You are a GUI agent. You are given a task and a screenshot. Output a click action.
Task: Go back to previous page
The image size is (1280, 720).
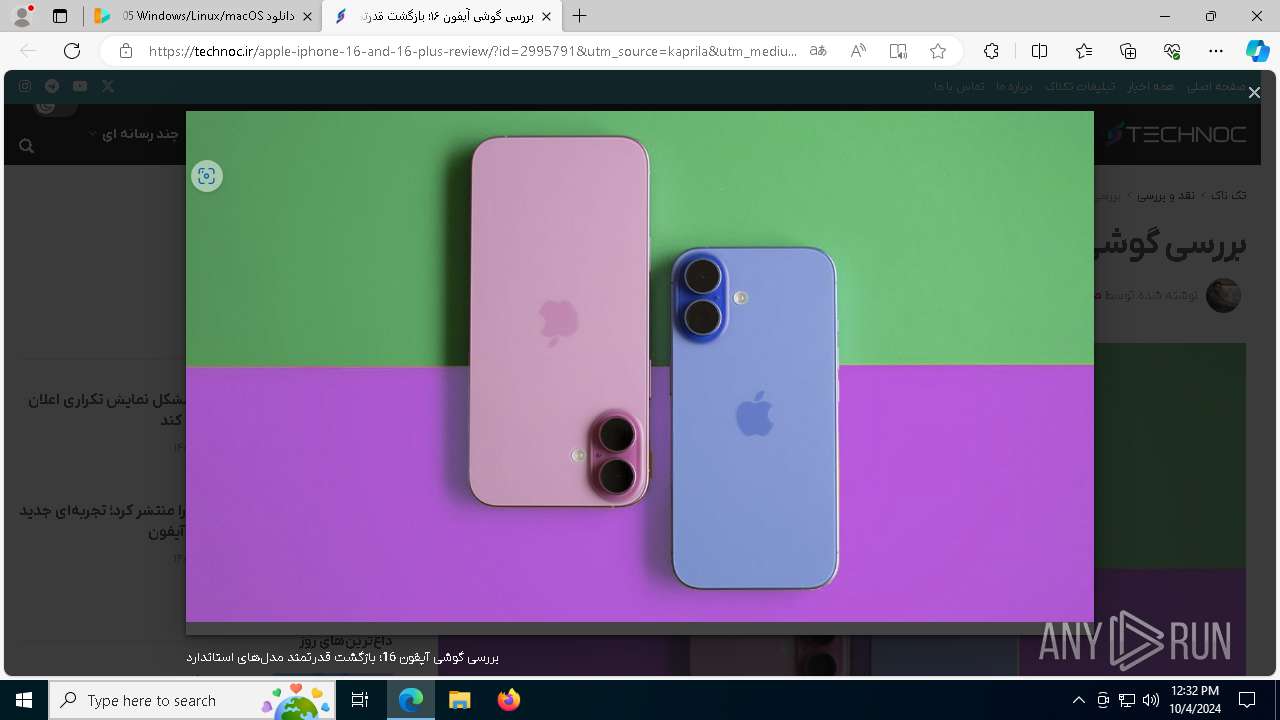click(x=28, y=51)
